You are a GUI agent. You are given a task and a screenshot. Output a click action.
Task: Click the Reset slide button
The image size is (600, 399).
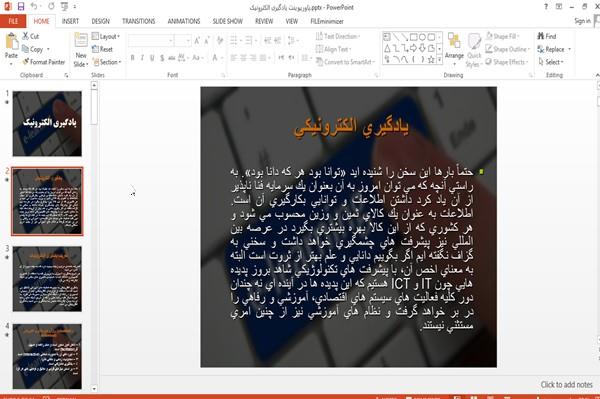click(x=103, y=49)
